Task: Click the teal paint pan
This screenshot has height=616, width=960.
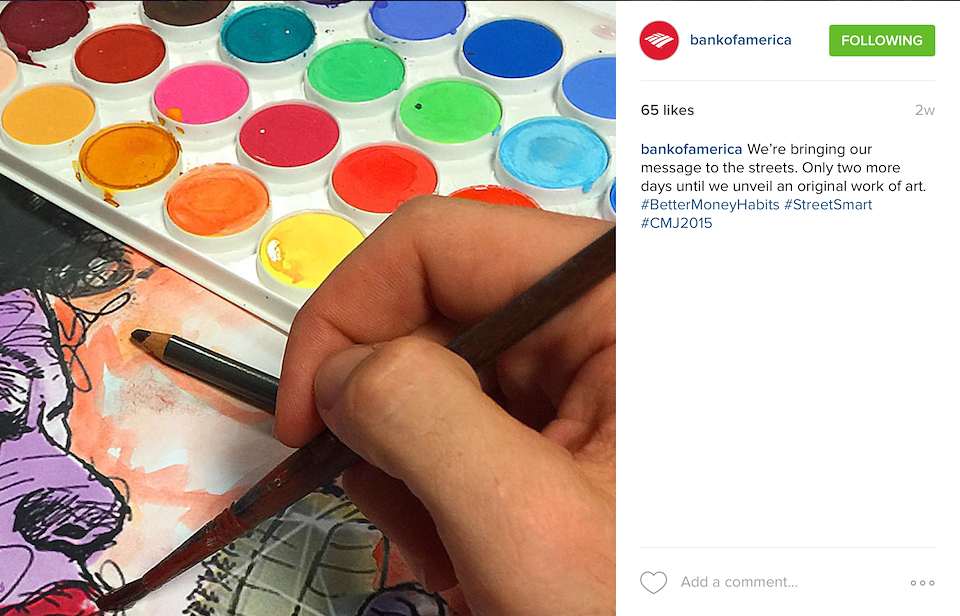Action: pyautogui.click(x=268, y=34)
